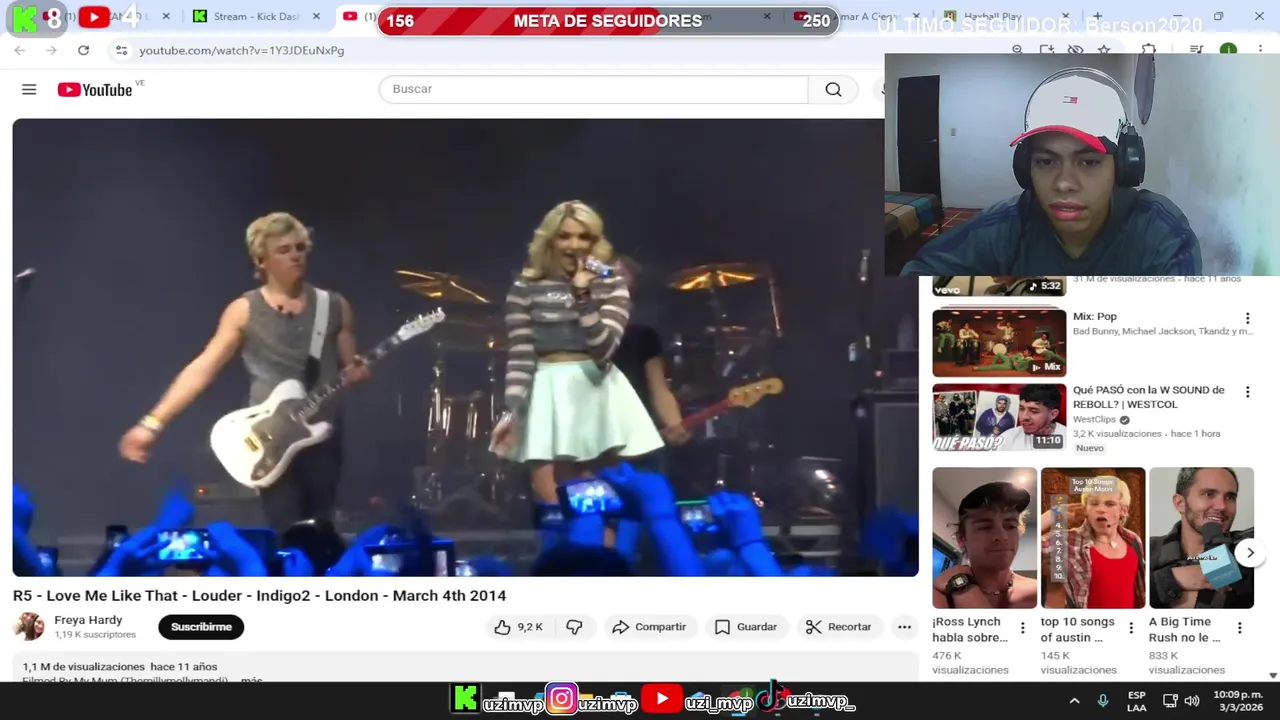Open options for "¡Ross Lynch habla sobre" short

[x=1022, y=628]
